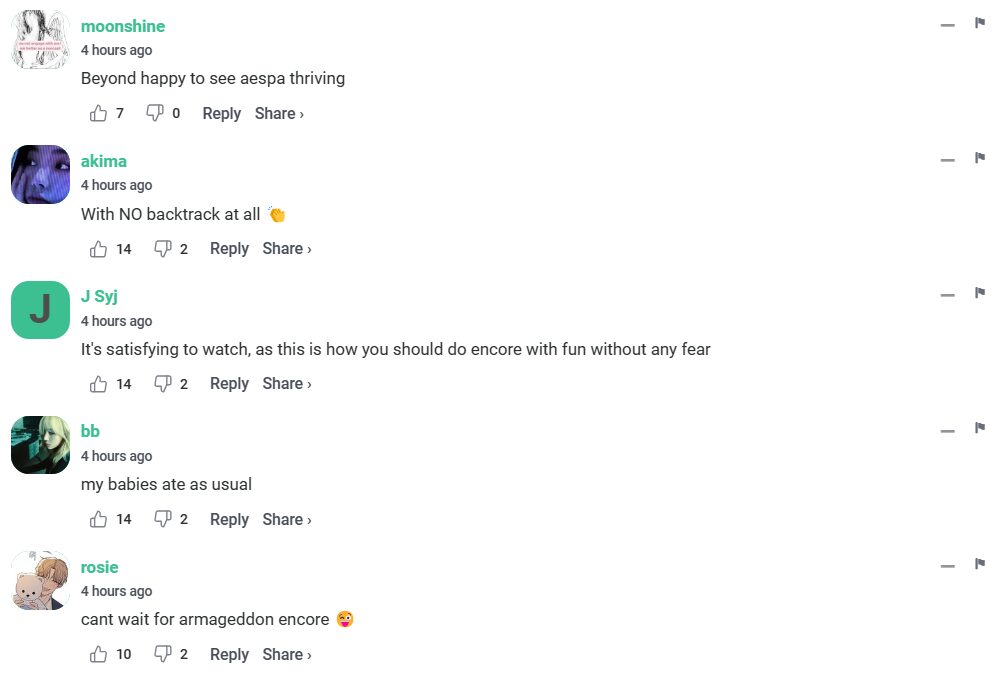Flag rosie's comment
The width and height of the screenshot is (998, 674).
point(980,564)
